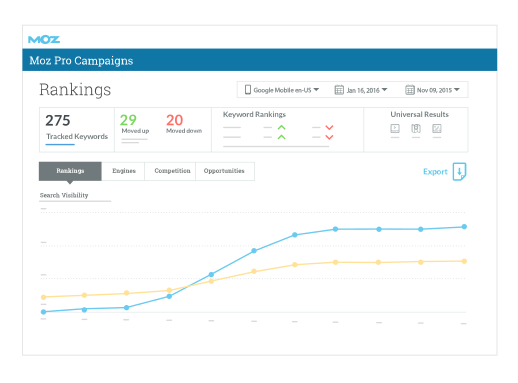Click the calendar icon next to Jan 16, 2016
Viewport: 518px width, 383px height.
[339, 90]
